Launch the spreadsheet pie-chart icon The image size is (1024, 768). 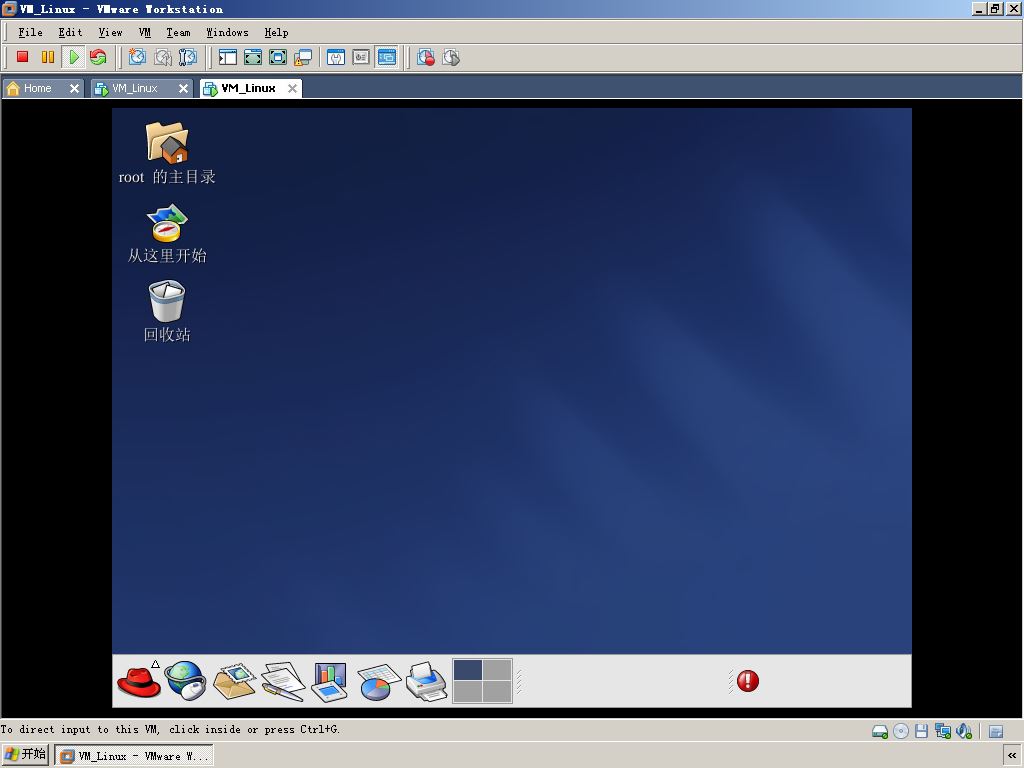tap(378, 681)
